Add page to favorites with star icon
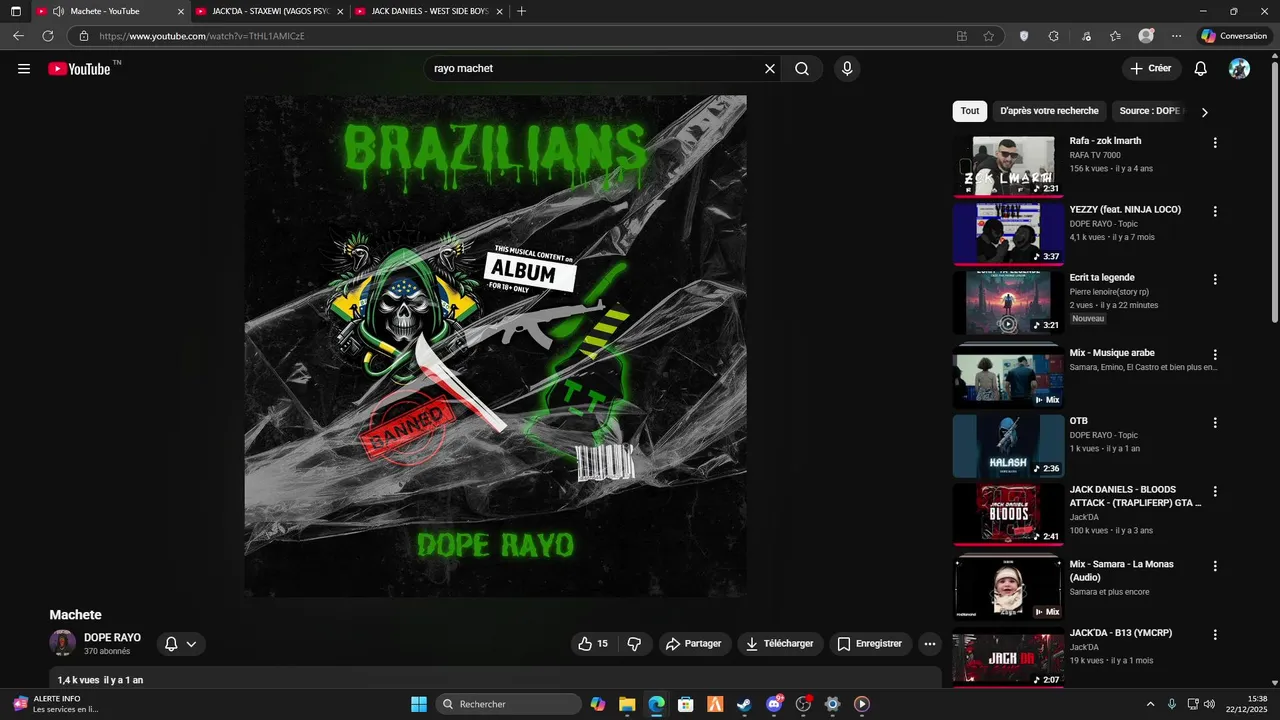The image size is (1280, 720). pos(989,36)
